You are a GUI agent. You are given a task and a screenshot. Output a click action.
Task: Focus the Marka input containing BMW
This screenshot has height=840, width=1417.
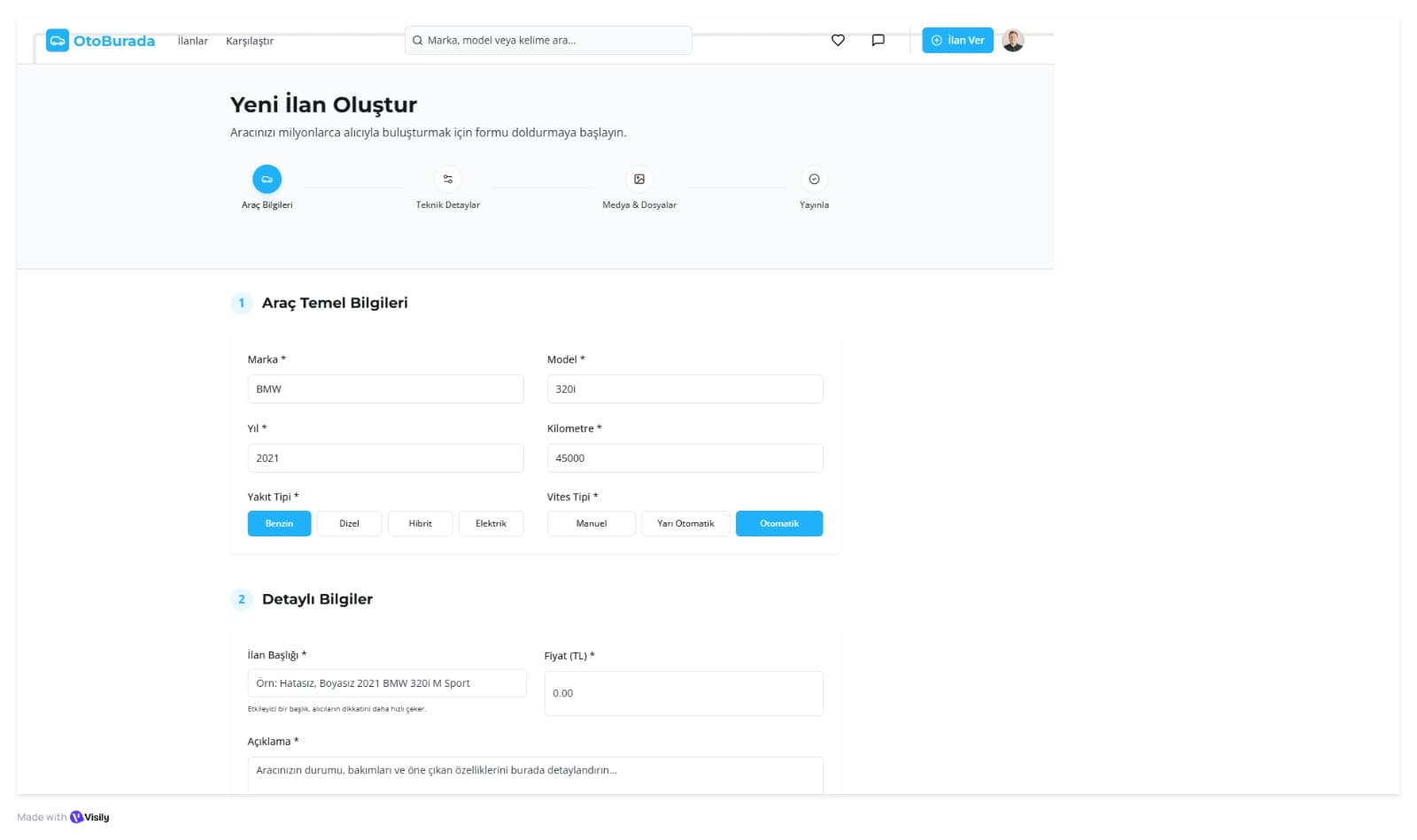[385, 389]
